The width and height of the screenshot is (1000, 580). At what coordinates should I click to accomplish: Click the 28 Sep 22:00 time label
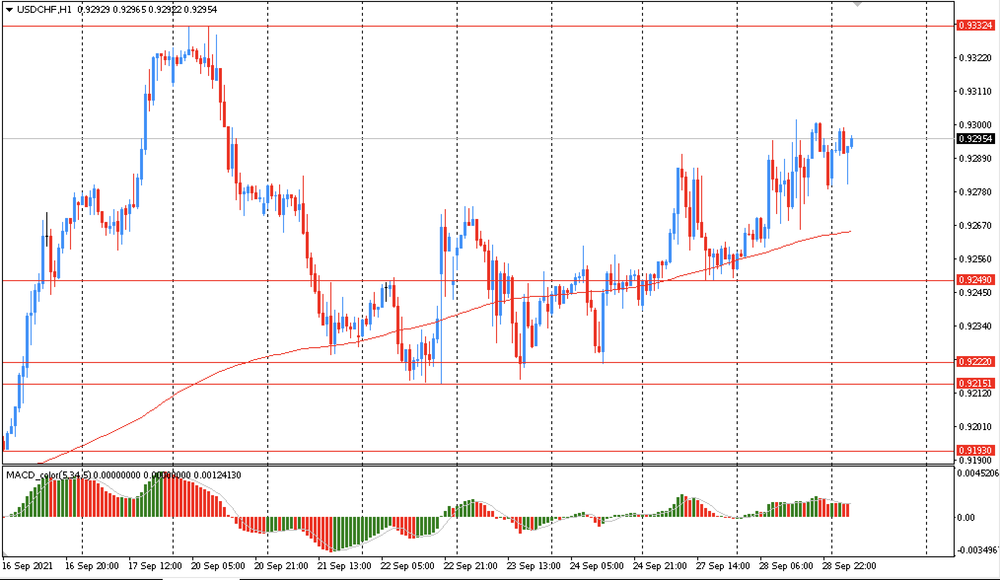point(848,565)
